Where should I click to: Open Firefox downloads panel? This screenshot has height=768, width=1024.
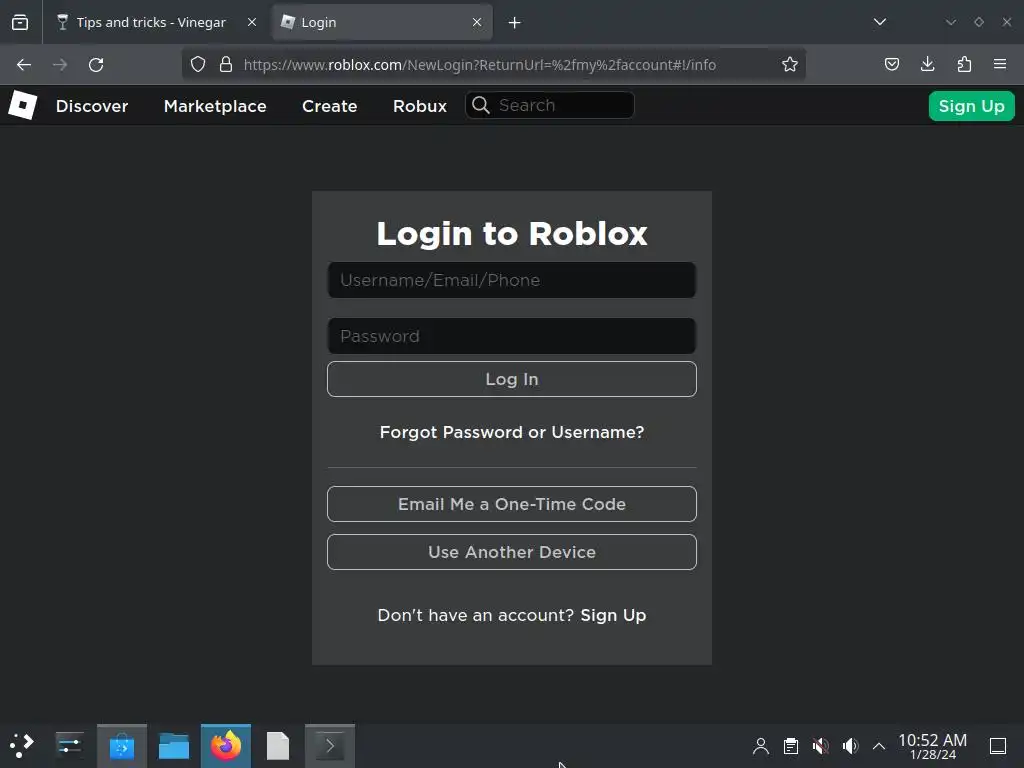click(x=927, y=64)
